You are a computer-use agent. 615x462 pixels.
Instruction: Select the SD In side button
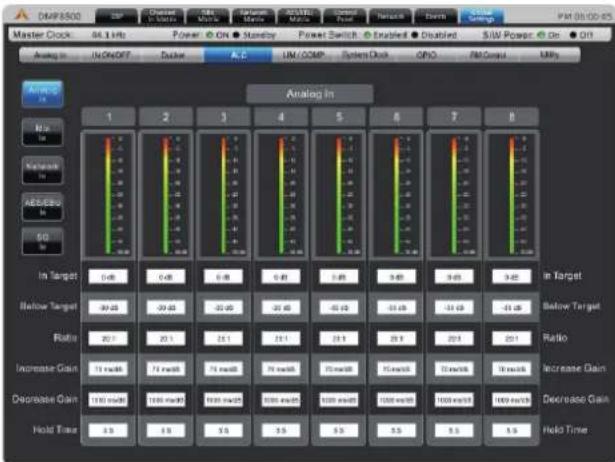[42, 242]
